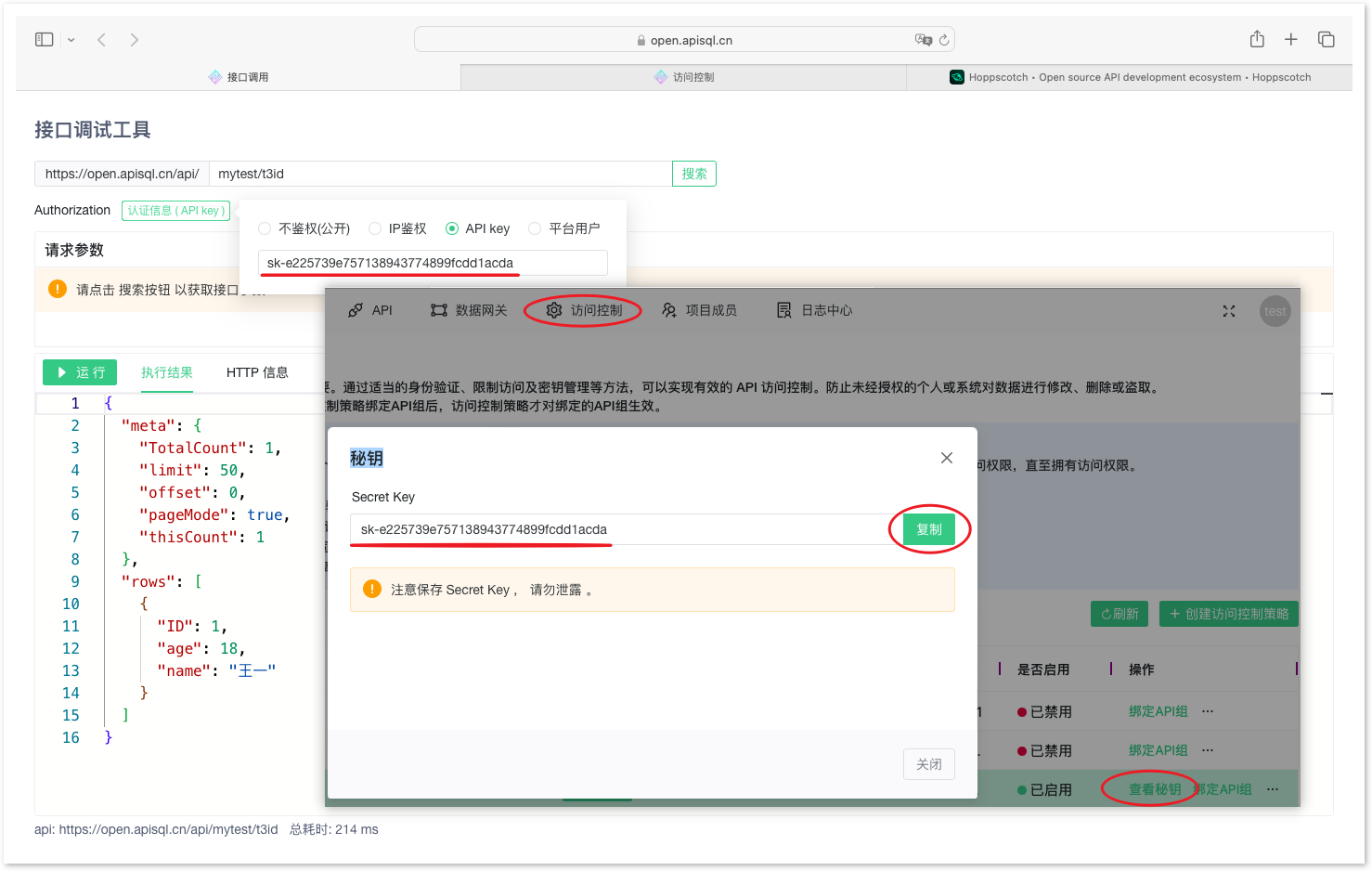1372x871 pixels.
Task: Click 绑定API组 in first 已禁用 row
Action: 1158,711
